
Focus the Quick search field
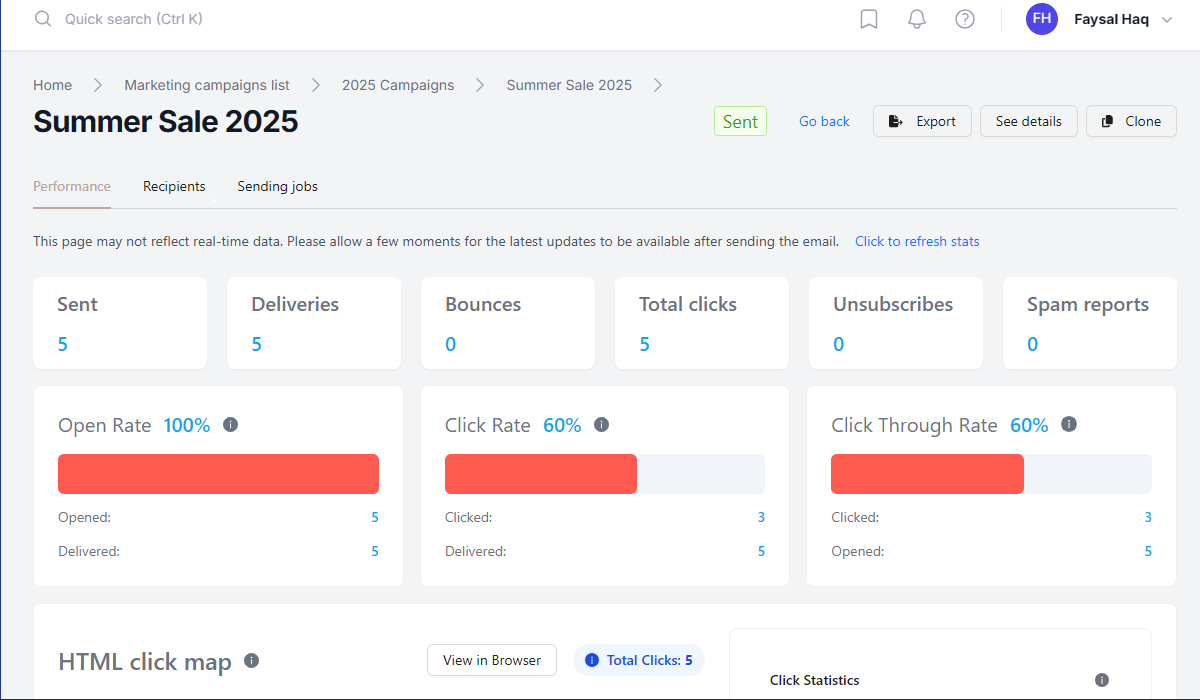(134, 19)
